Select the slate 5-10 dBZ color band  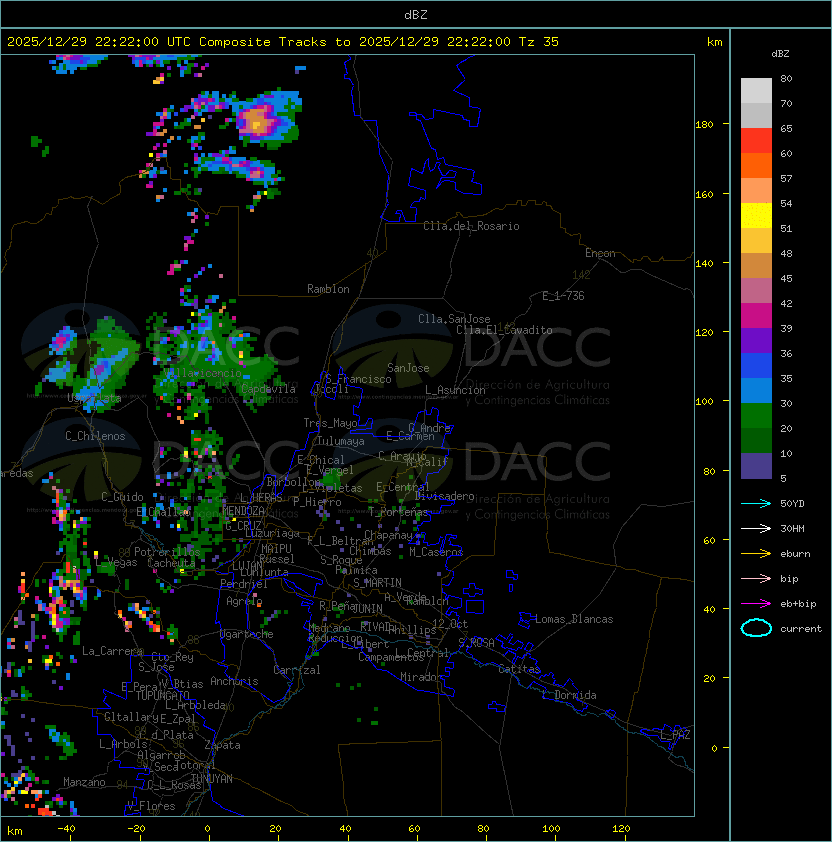pyautogui.click(x=756, y=466)
